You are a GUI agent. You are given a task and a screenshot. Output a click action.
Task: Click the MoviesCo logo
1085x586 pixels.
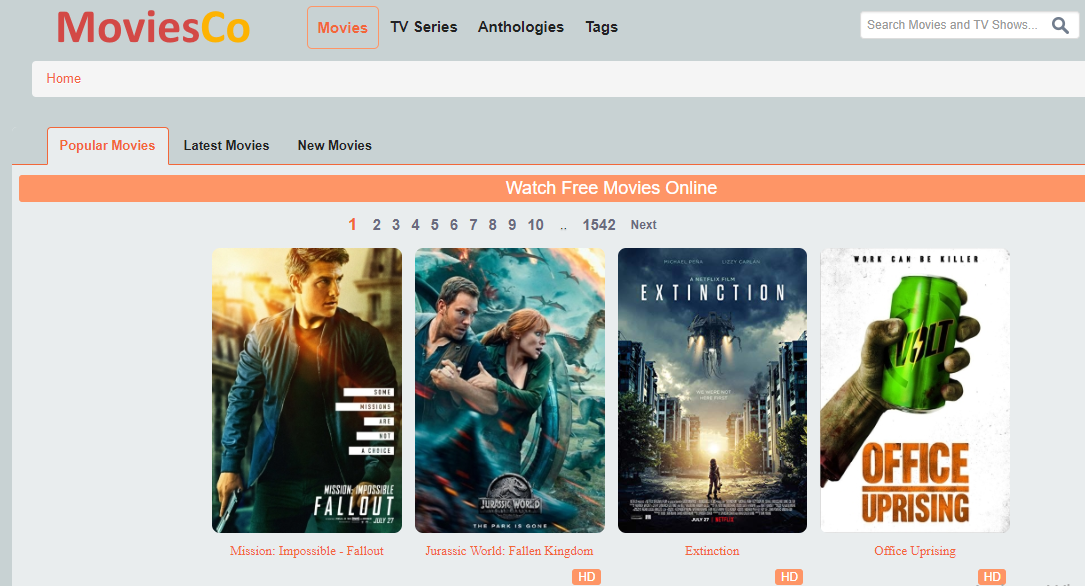pyautogui.click(x=153, y=27)
